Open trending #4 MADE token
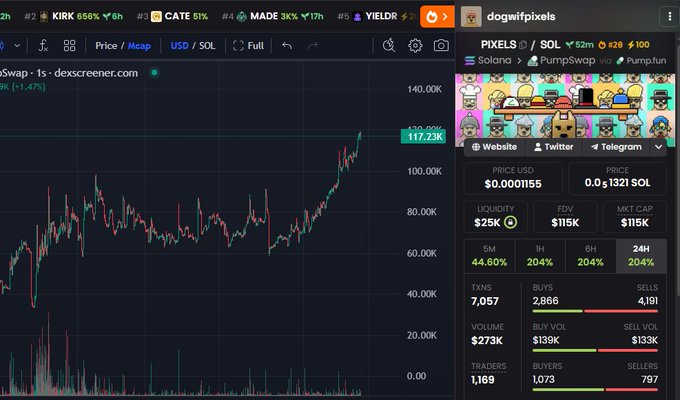The image size is (680, 400). tap(273, 16)
